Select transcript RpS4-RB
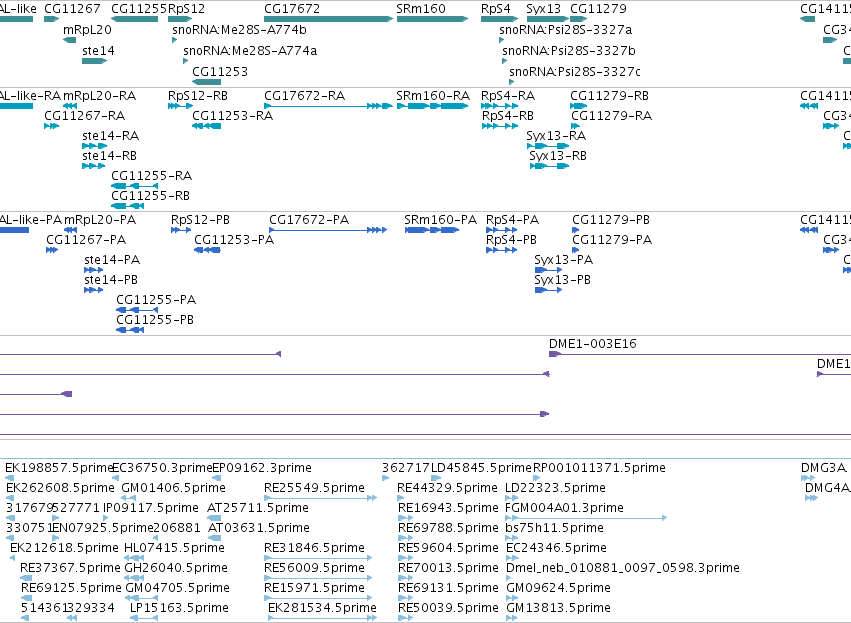 coord(507,116)
